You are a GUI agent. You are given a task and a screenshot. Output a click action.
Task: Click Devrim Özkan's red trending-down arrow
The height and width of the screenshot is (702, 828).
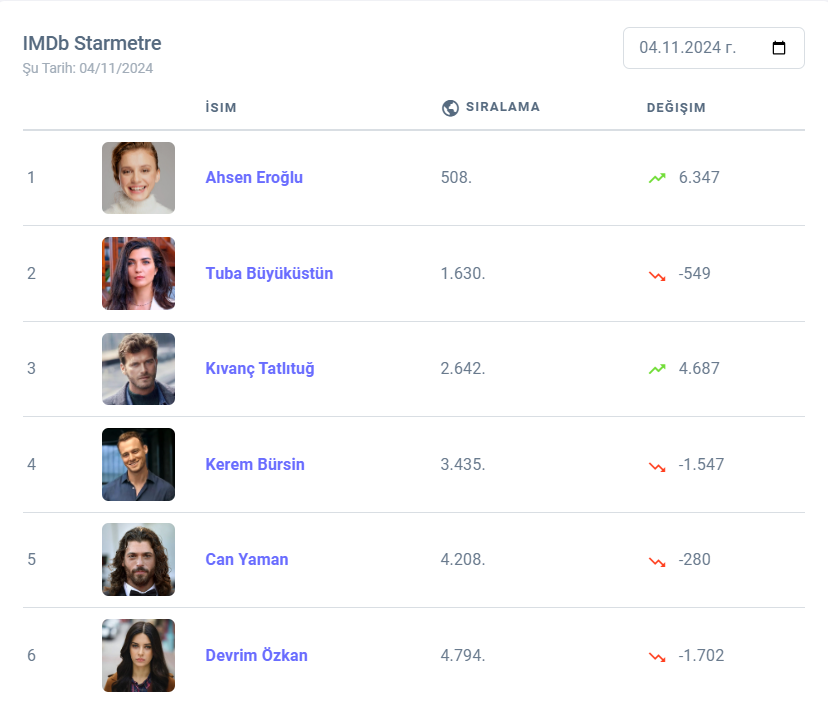click(x=657, y=656)
